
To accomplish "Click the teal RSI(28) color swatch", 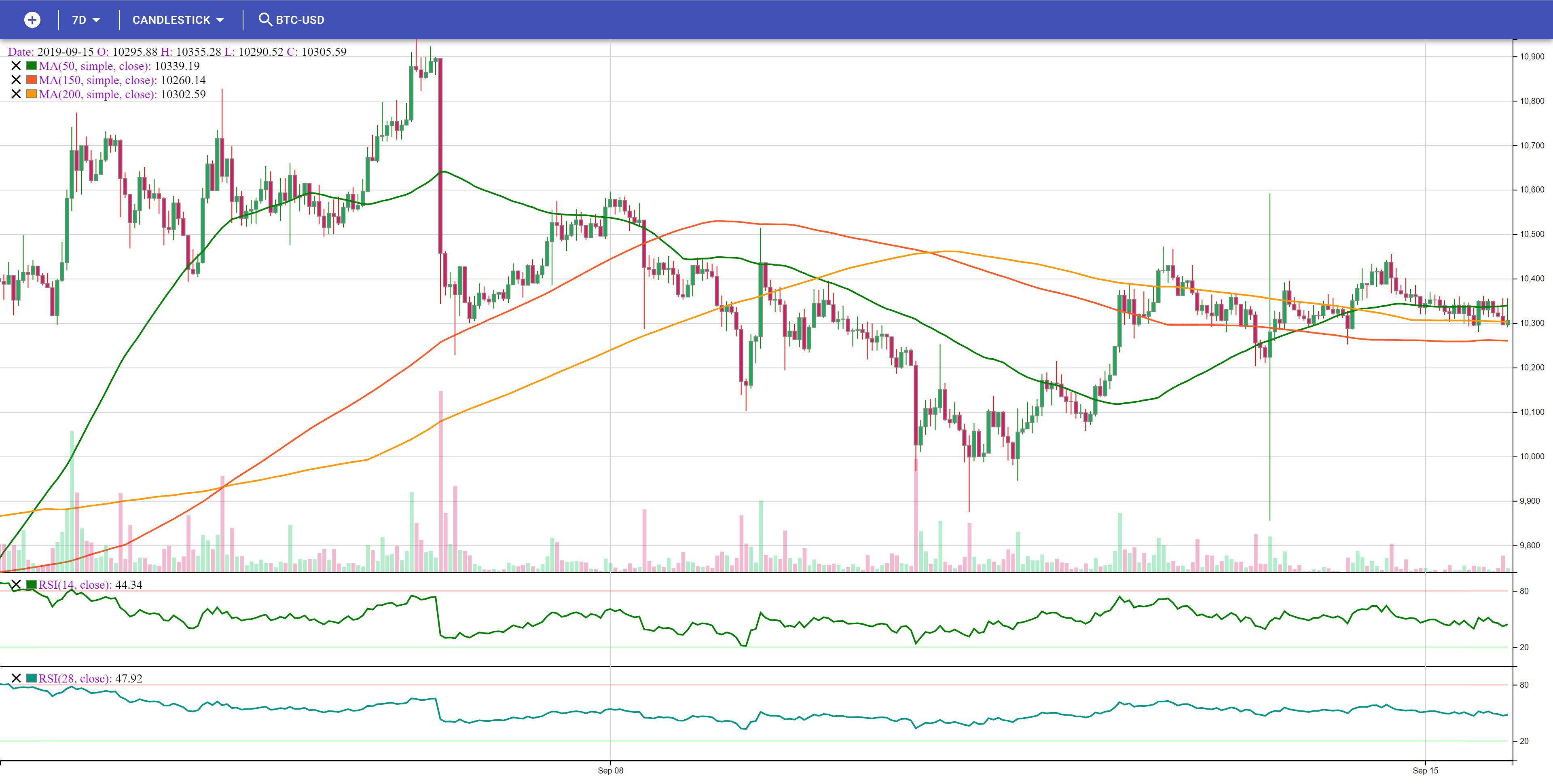I will [32, 678].
